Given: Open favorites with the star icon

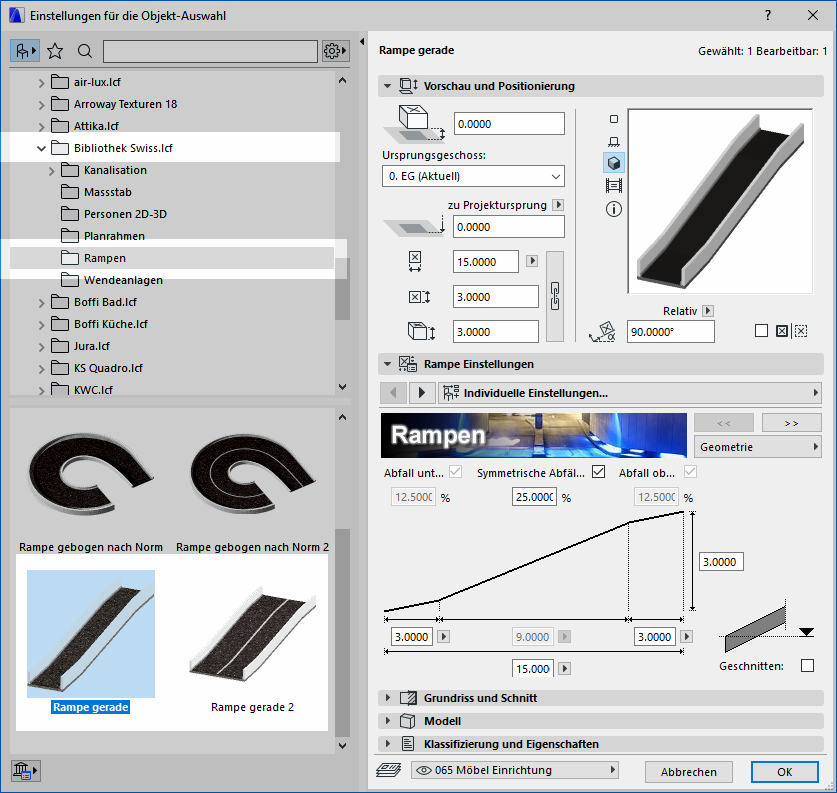Looking at the screenshot, I should pyautogui.click(x=55, y=51).
